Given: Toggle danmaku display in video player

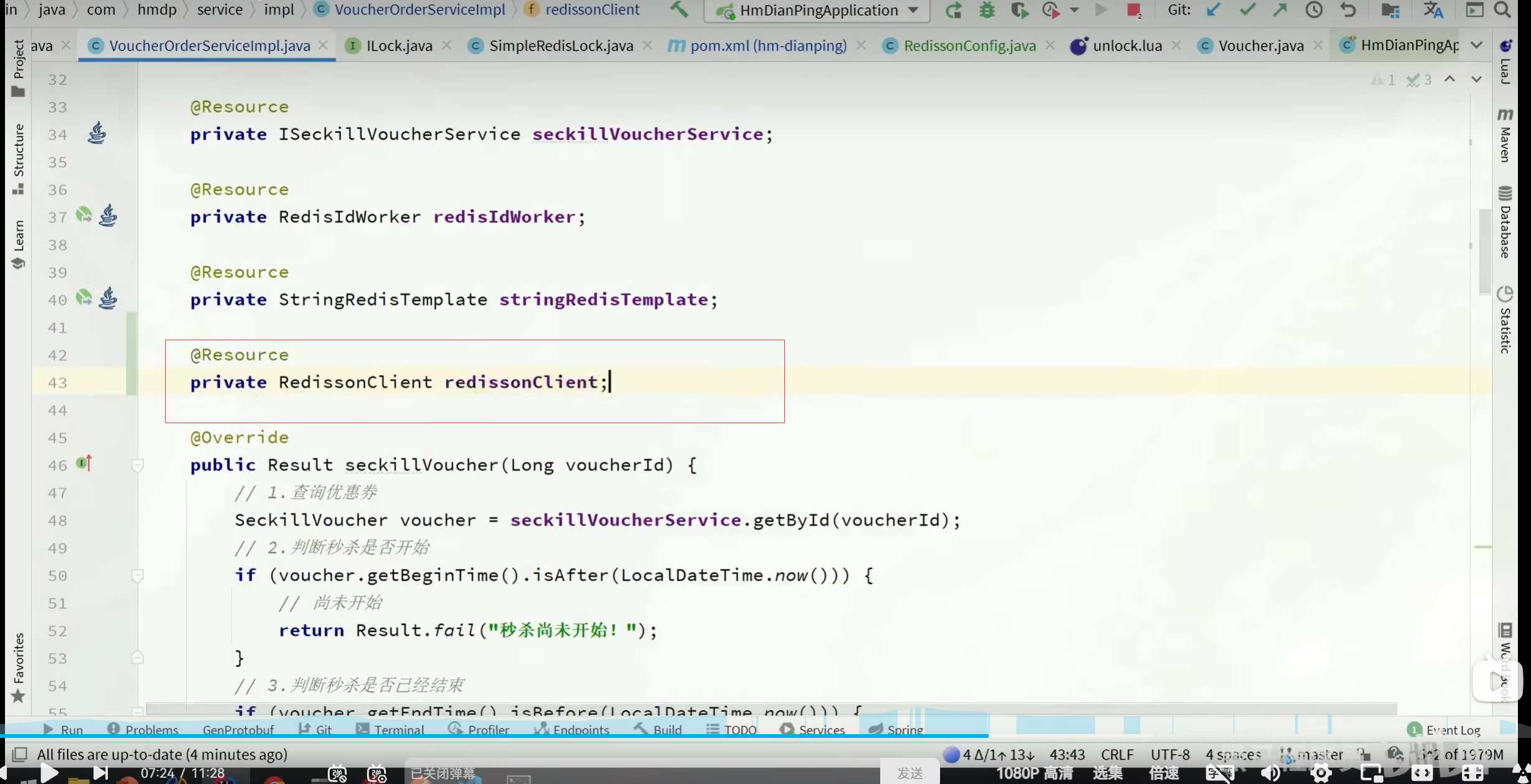Looking at the screenshot, I should (337, 773).
